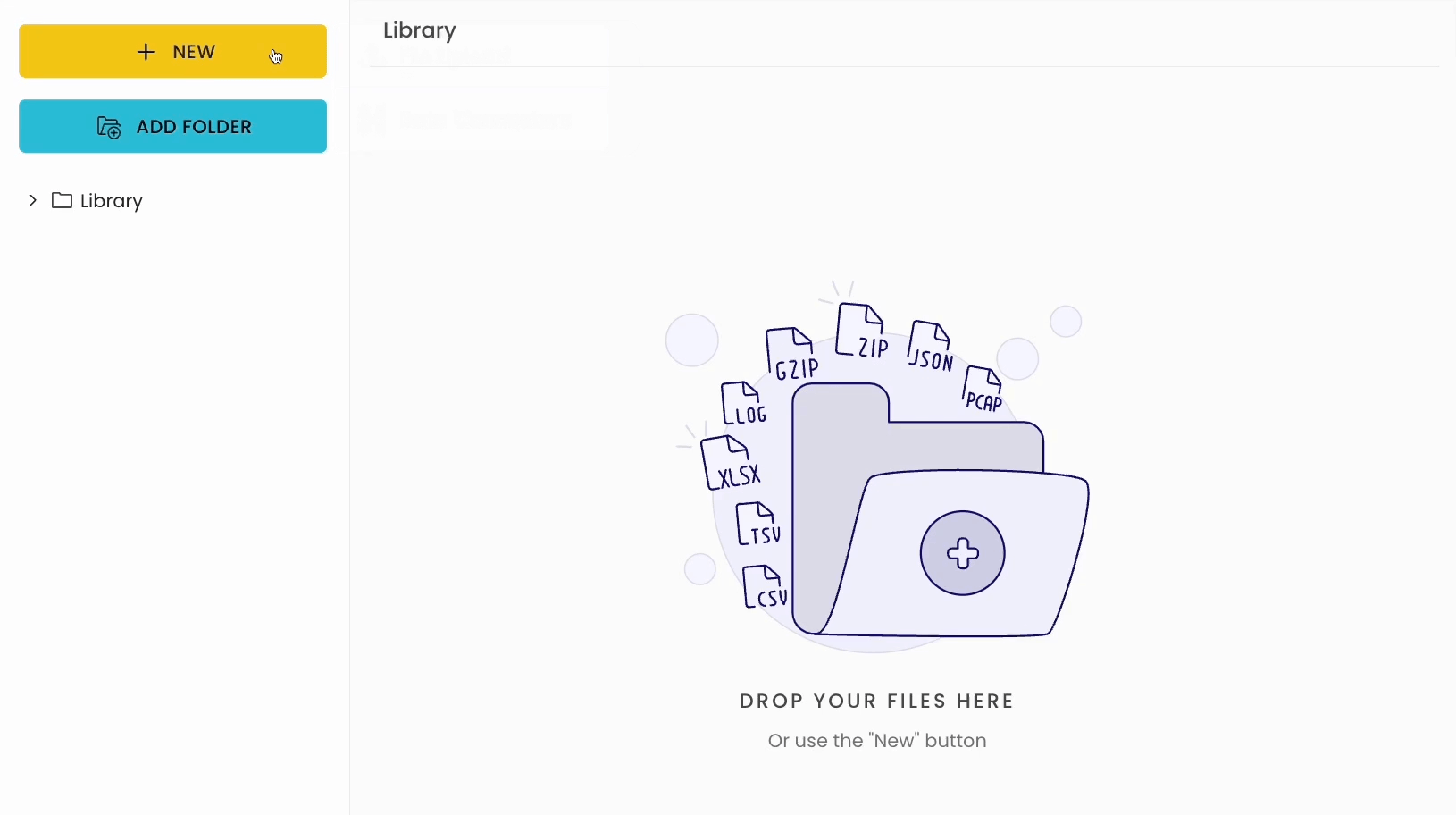This screenshot has height=815, width=1456.
Task: Click the 'Or use the New button' hint
Action: pyautogui.click(x=877, y=741)
